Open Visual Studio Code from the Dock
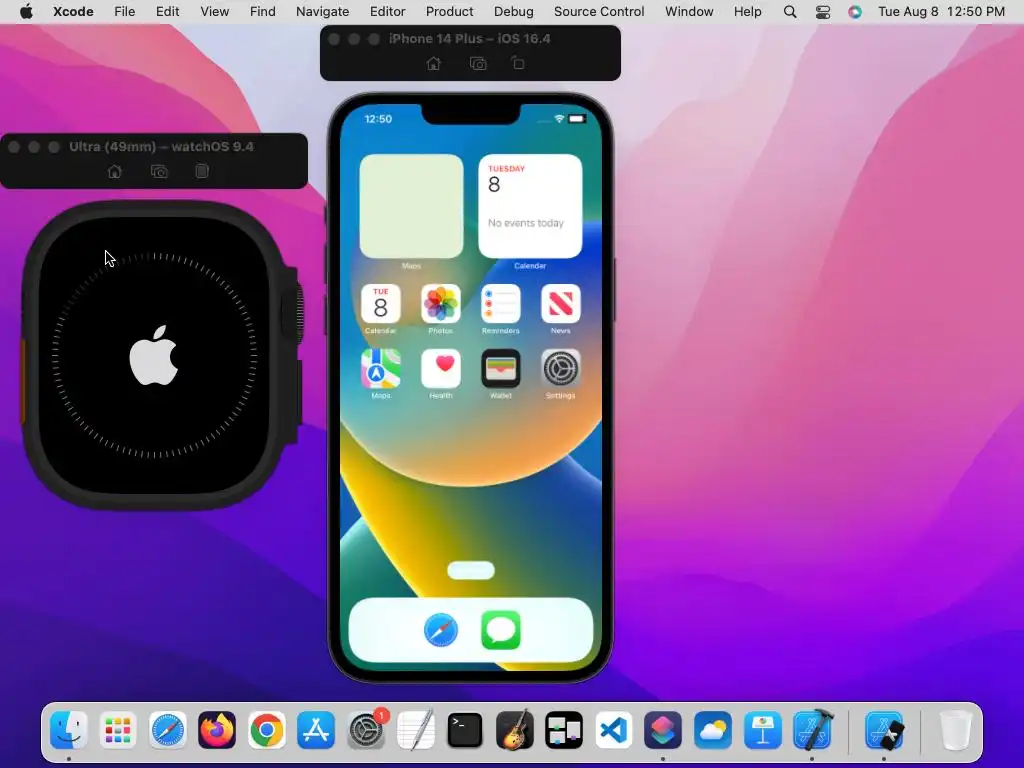The image size is (1024, 768). point(614,729)
